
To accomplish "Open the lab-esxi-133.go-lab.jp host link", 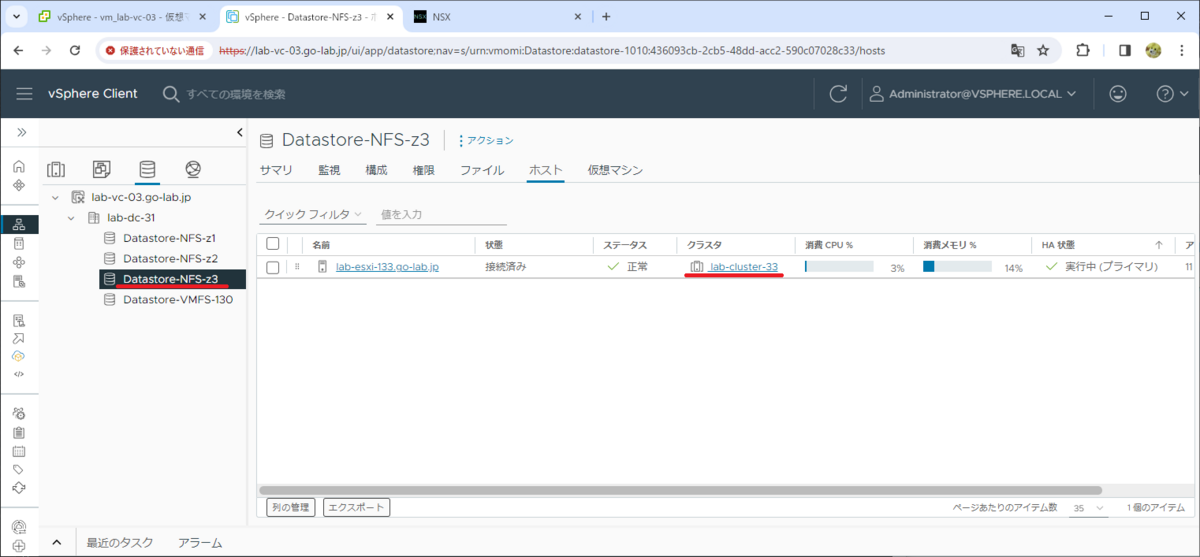I will point(388,267).
